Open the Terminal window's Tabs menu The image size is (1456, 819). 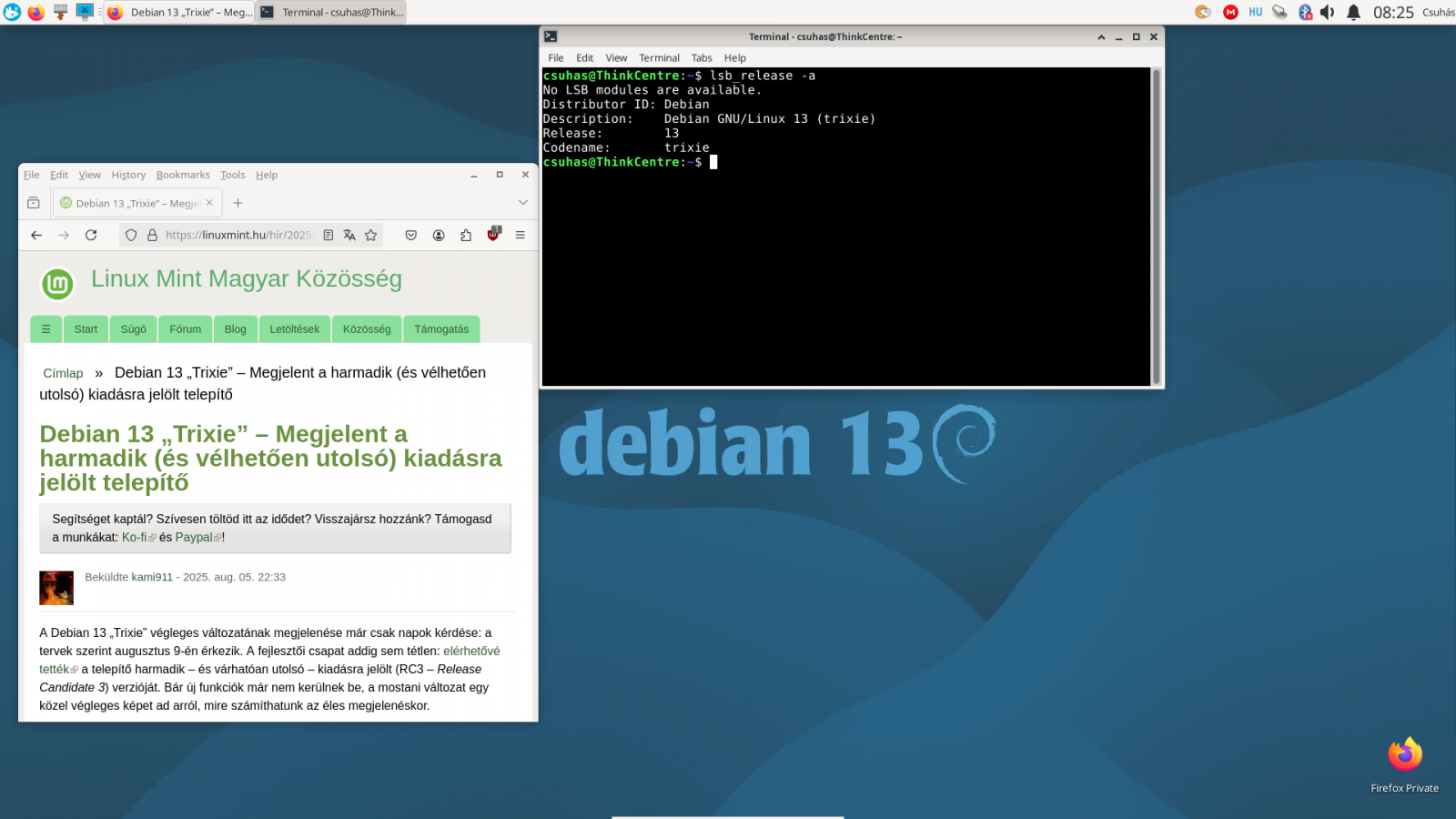(702, 57)
